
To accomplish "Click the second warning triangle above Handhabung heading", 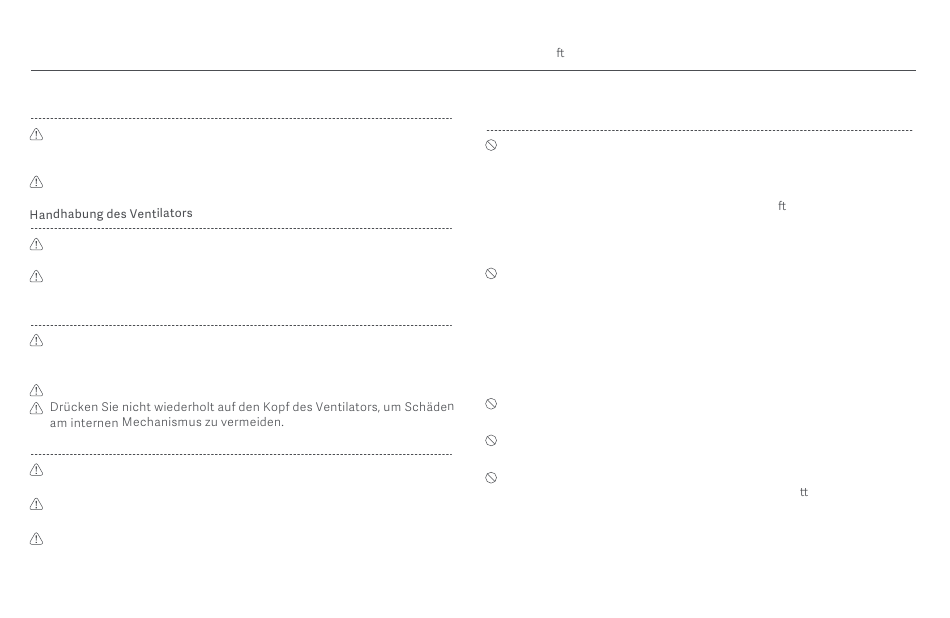I will point(36,182).
